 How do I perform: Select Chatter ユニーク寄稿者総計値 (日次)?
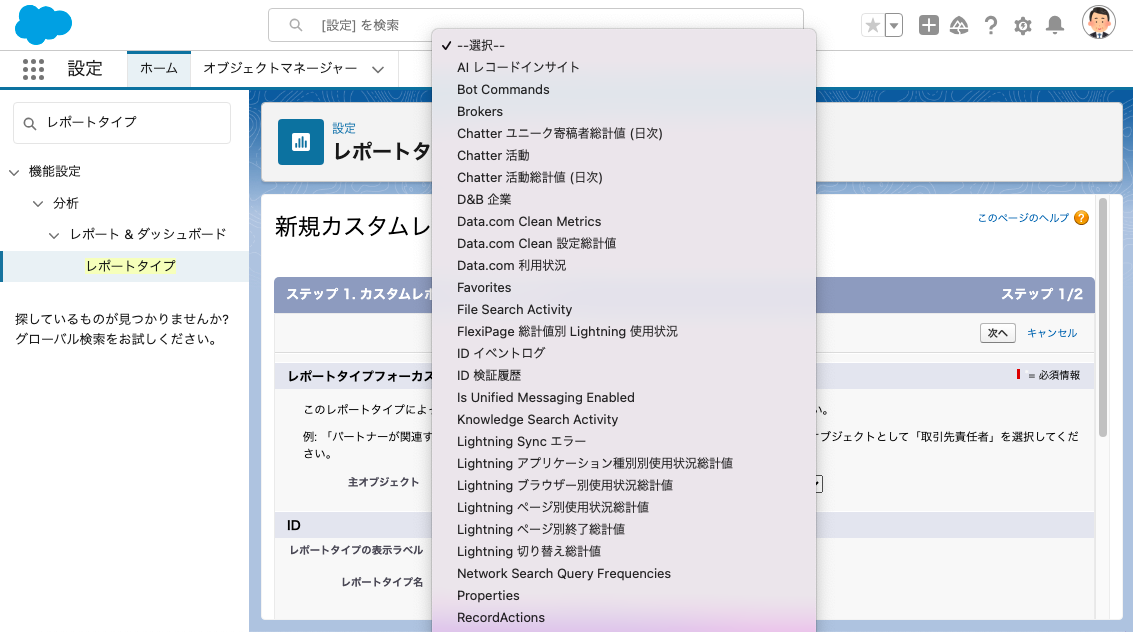pyautogui.click(x=624, y=134)
